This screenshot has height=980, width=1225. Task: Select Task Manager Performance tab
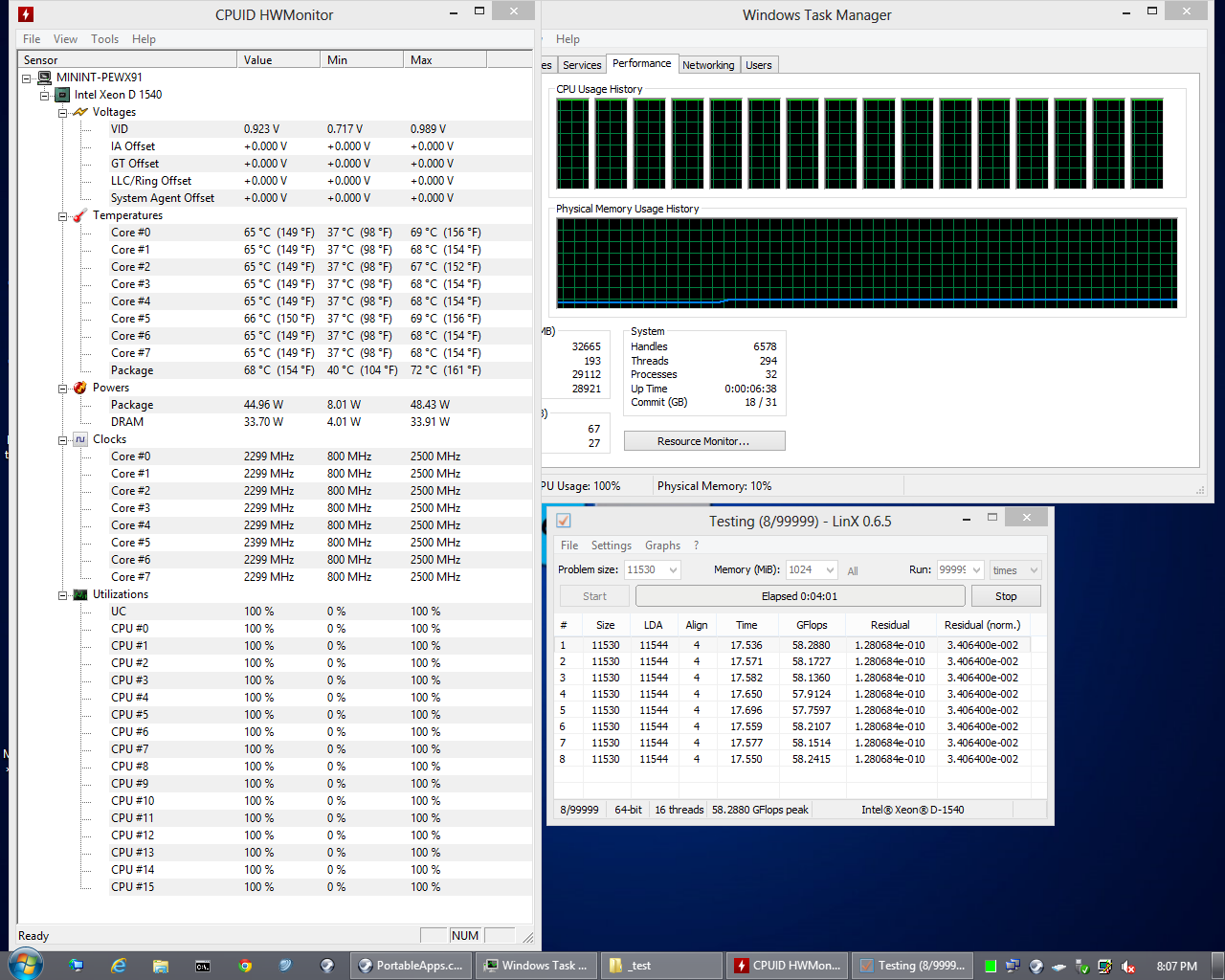641,63
